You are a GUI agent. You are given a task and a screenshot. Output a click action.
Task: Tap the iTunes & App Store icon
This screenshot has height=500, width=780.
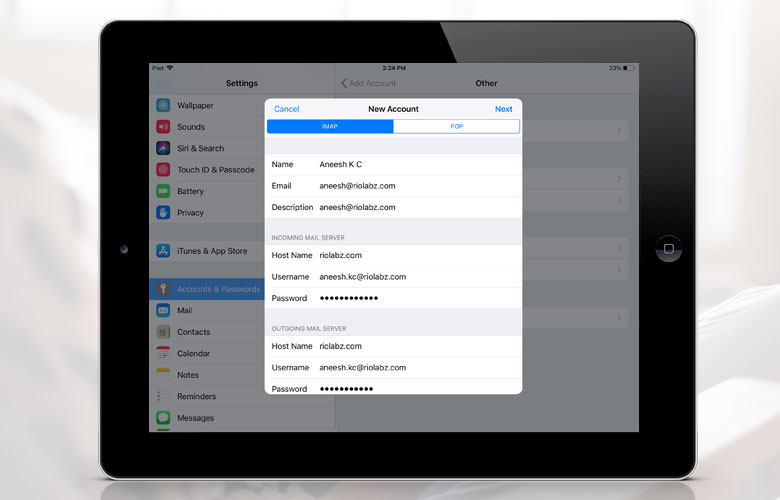[163, 251]
